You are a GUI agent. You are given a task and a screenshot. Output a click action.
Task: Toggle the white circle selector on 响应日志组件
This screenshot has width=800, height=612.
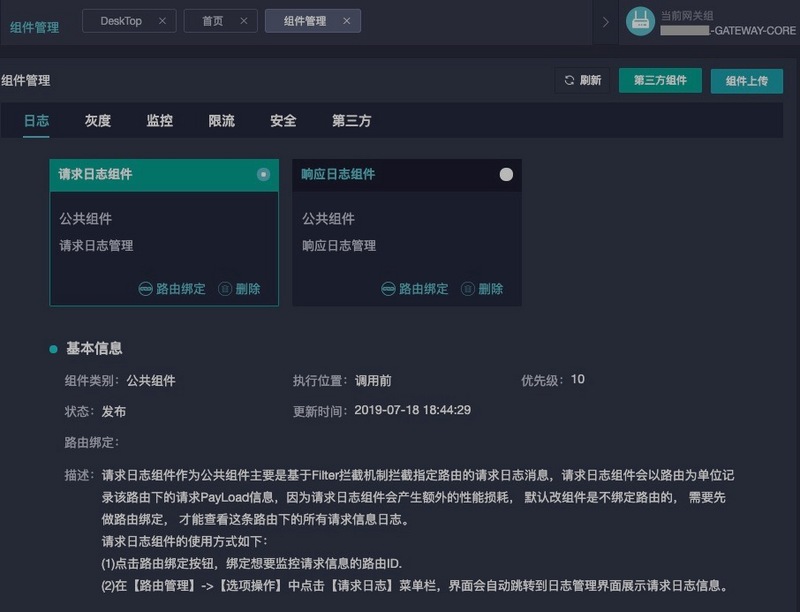506,174
